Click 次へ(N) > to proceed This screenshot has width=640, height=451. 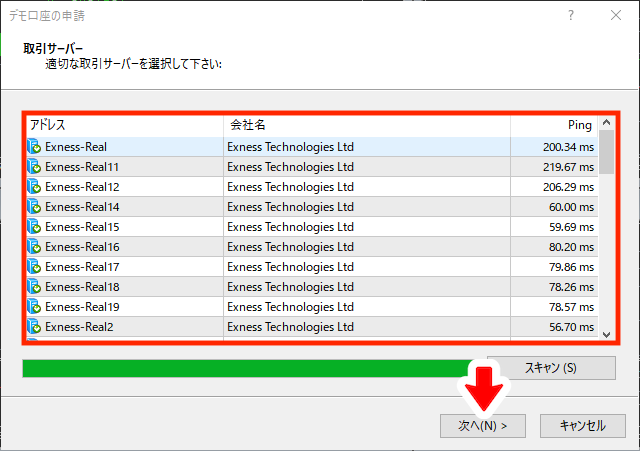(482, 426)
